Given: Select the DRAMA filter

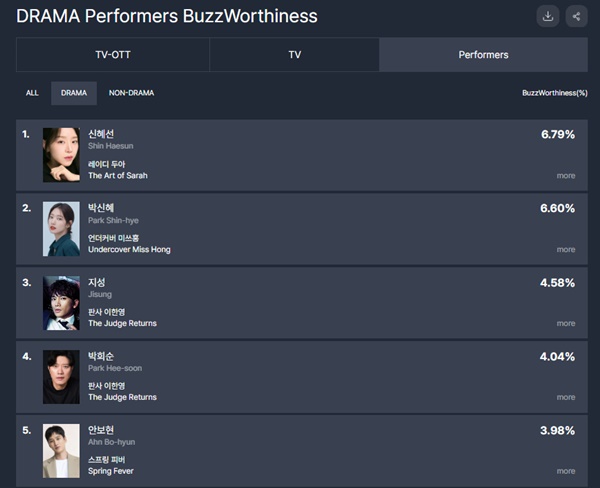Looking at the screenshot, I should coord(74,93).
